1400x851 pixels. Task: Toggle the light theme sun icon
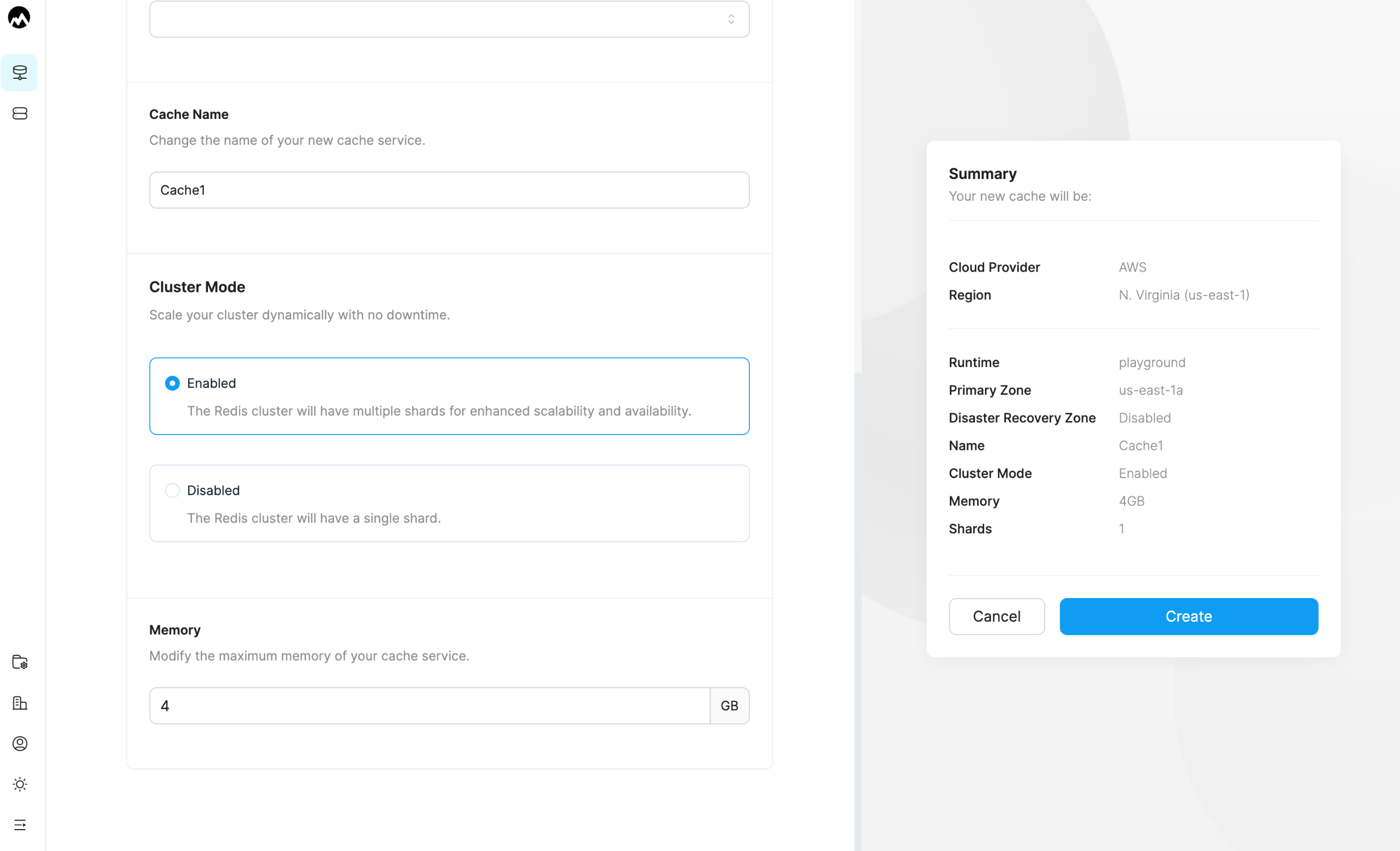point(19,785)
